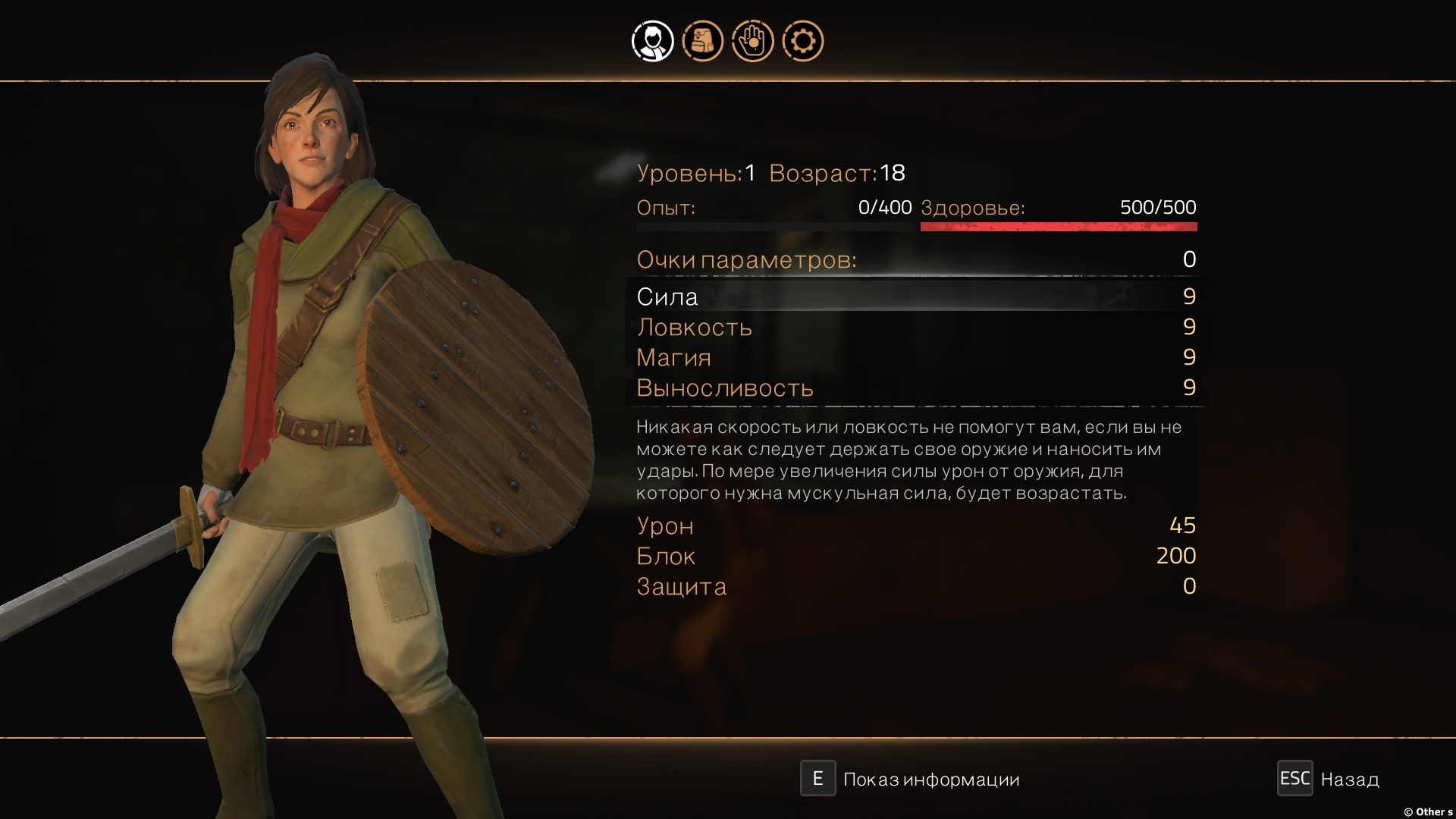This screenshot has height=819, width=1456.
Task: Click the ESC key back icon
Action: pyautogui.click(x=1294, y=778)
